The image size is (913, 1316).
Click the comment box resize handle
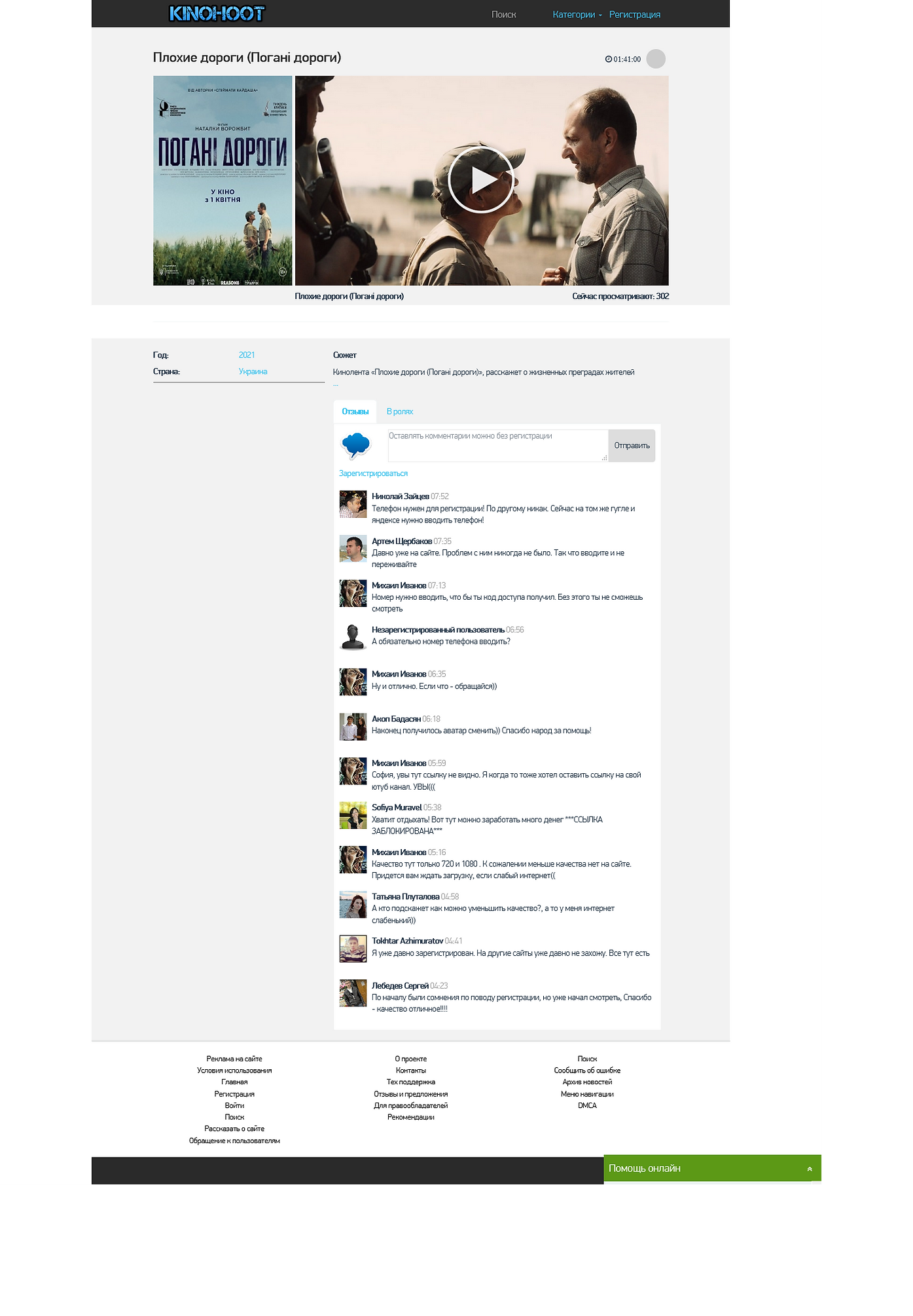pos(604,458)
